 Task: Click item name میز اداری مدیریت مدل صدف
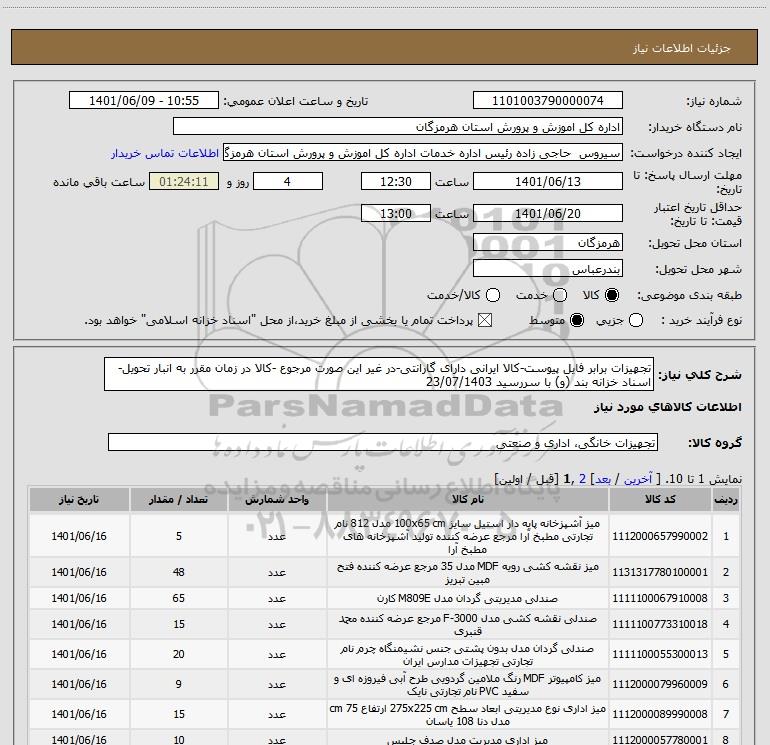(x=468, y=740)
